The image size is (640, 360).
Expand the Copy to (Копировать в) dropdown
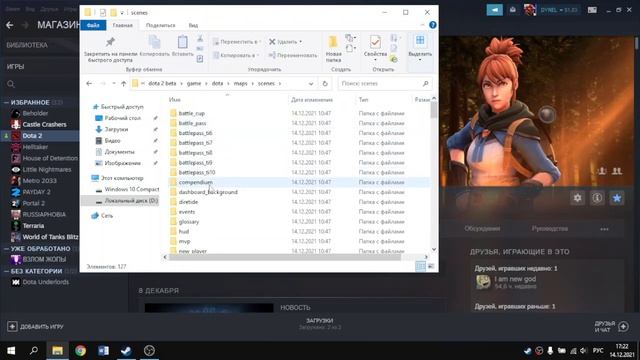click(x=236, y=55)
